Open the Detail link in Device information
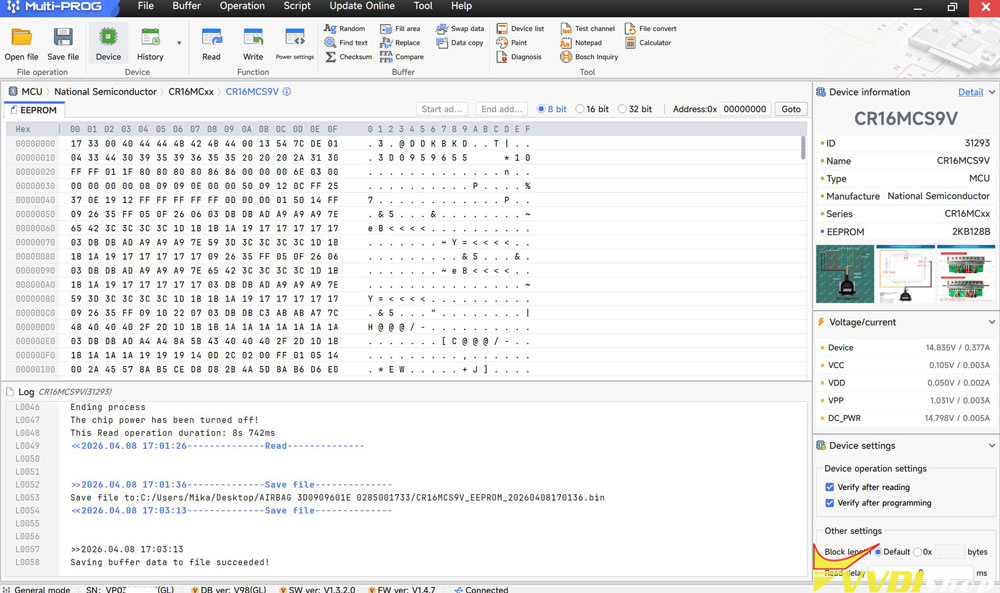Image resolution: width=1000 pixels, height=593 pixels. coord(970,92)
